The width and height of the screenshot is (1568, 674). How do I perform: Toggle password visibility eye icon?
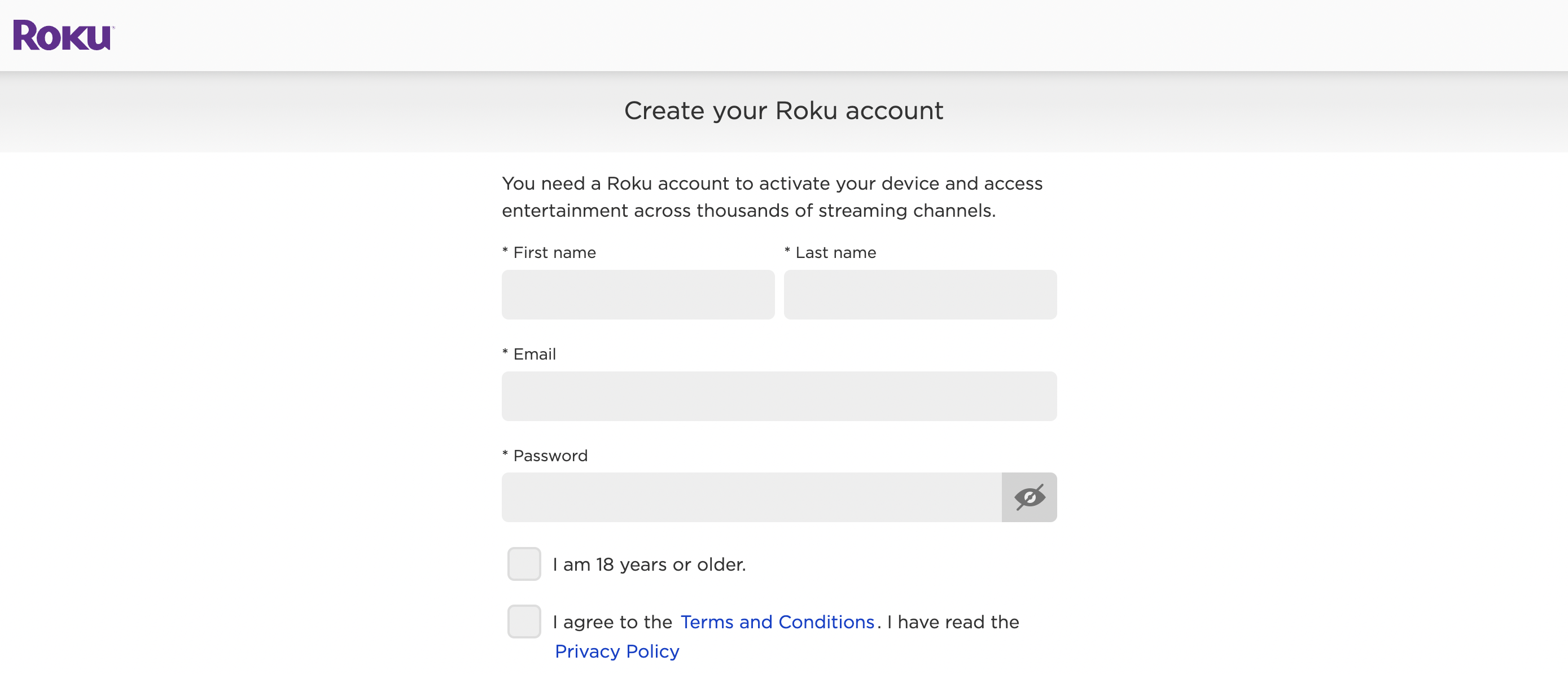coord(1030,497)
